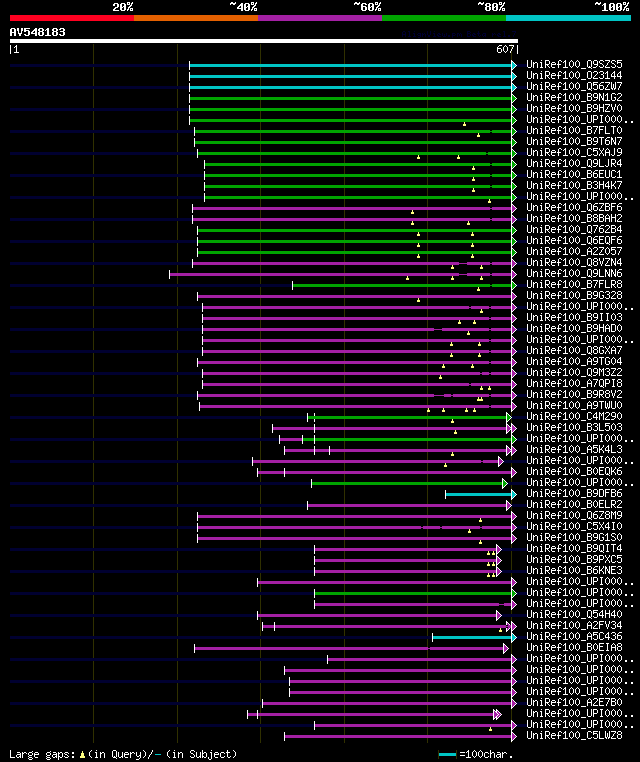Select the AV548183 query sequence label
The height and width of the screenshot is (762, 640).
(37, 32)
